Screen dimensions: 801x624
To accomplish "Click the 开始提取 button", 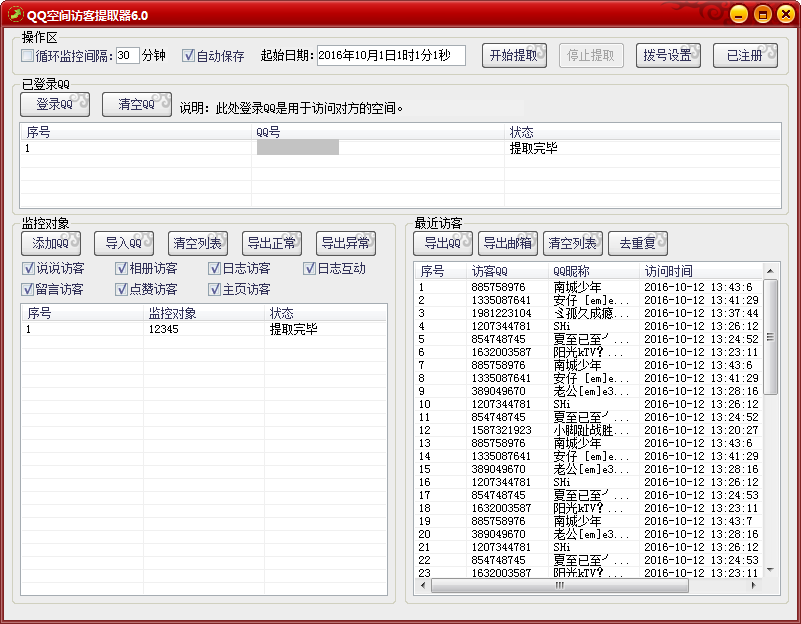I will 514,56.
